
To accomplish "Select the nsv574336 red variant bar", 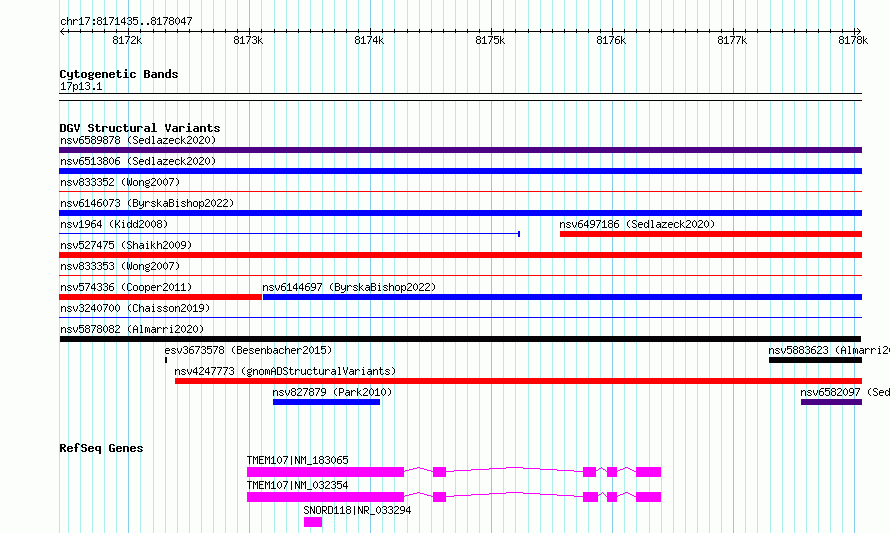I will 161,297.
